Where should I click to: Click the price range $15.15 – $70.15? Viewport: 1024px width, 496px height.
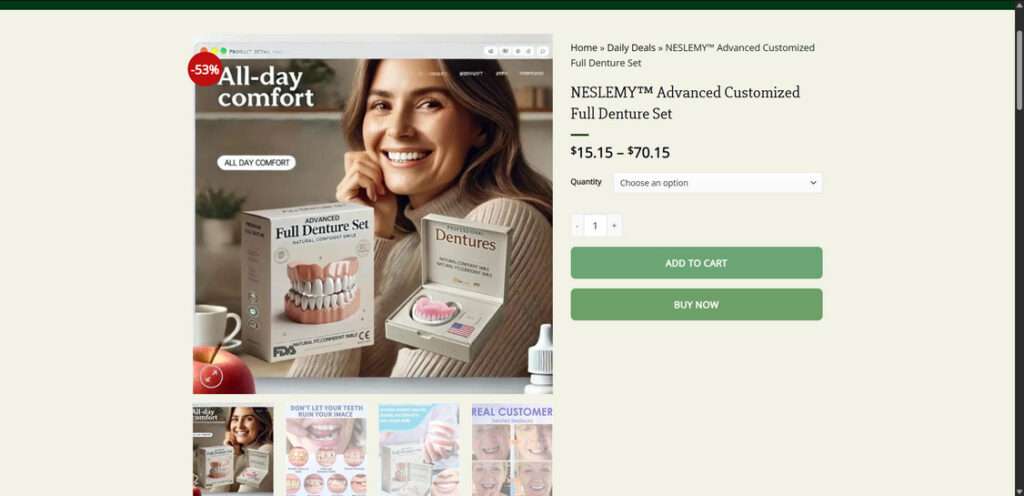pyautogui.click(x=620, y=153)
